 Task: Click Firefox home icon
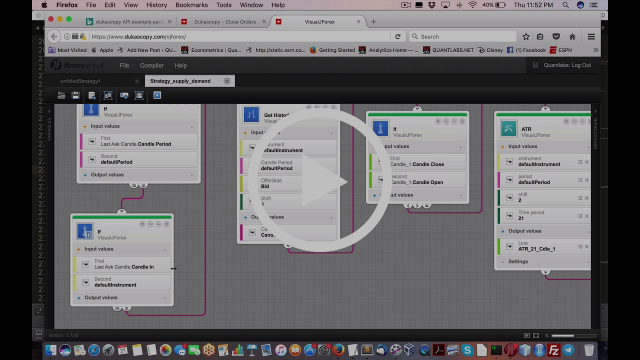[x=572, y=37]
